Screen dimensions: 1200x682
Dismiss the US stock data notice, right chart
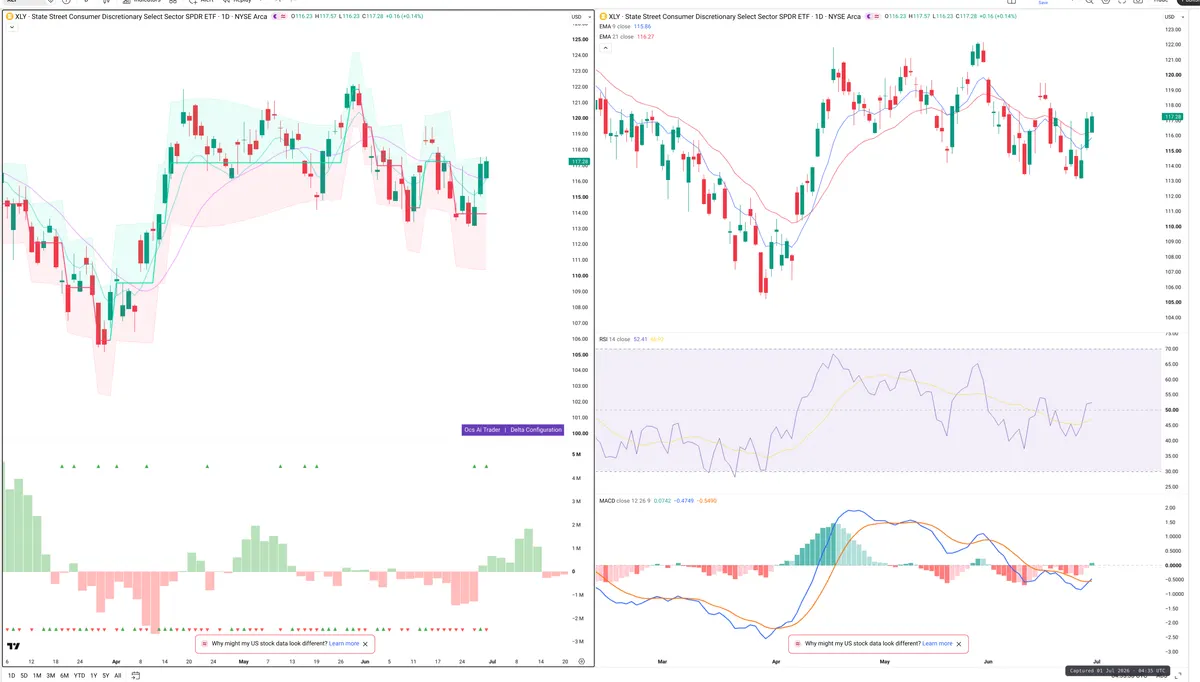click(x=960, y=644)
